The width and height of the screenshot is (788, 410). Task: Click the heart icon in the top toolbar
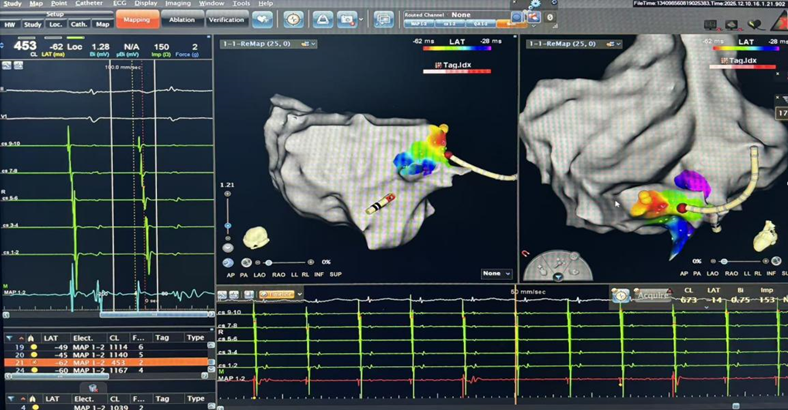(x=263, y=19)
